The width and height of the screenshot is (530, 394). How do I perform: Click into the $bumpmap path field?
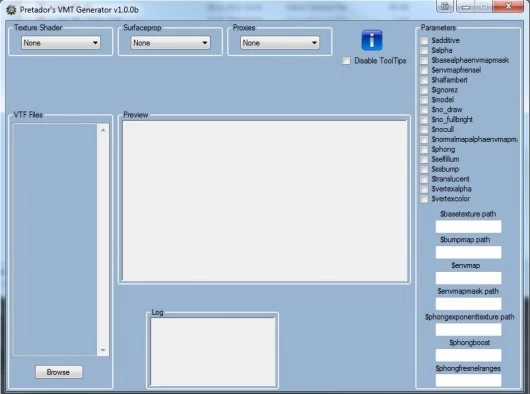point(468,252)
